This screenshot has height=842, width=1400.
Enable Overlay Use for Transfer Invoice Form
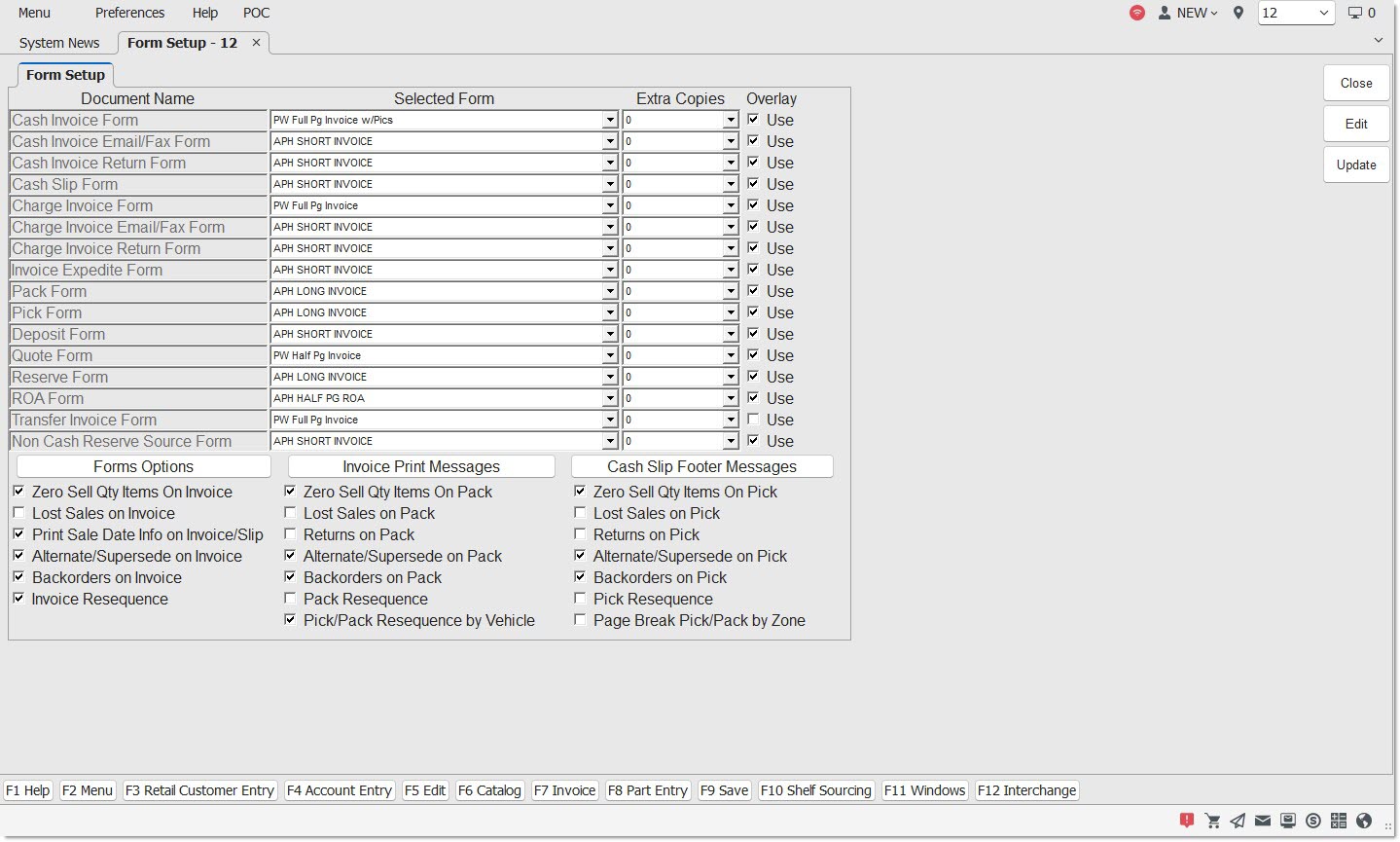753,420
